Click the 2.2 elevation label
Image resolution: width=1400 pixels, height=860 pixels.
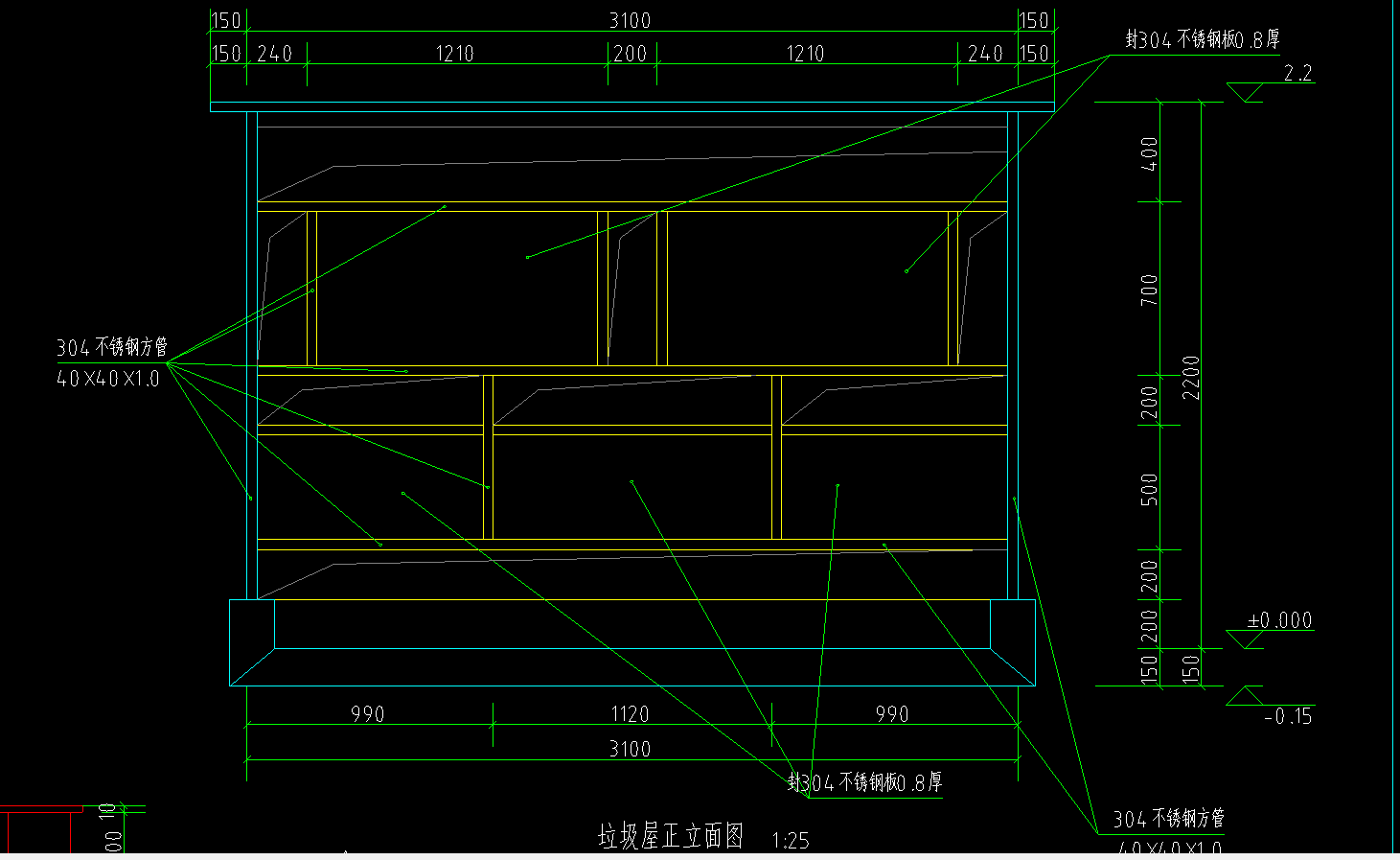click(x=1297, y=73)
